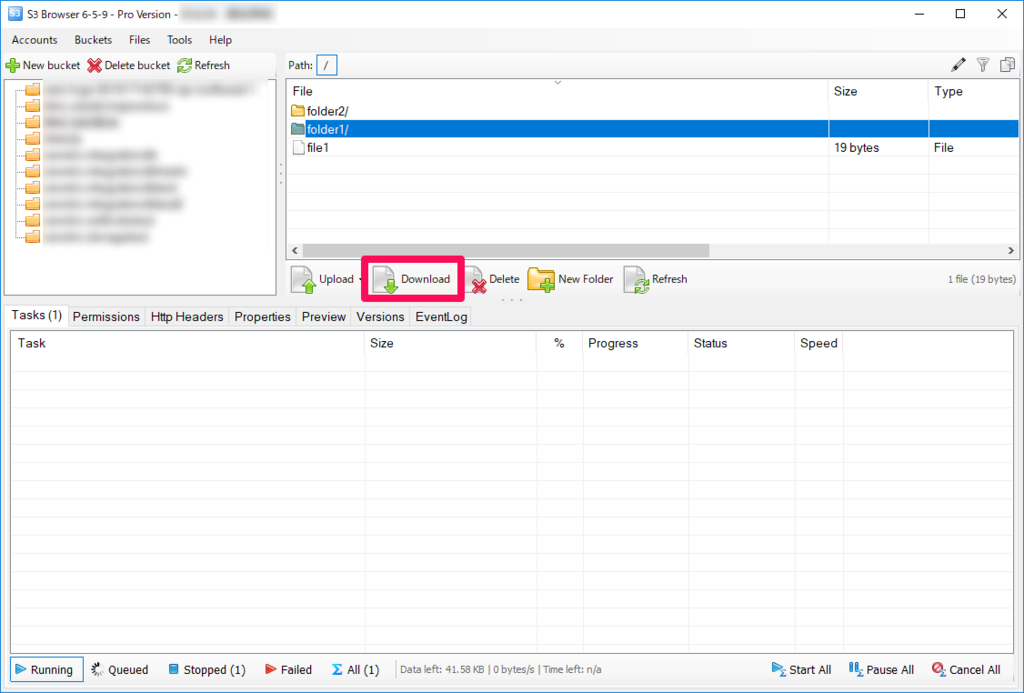Sort by the Type column header
Screen dimensions: 1024x693
[973, 91]
